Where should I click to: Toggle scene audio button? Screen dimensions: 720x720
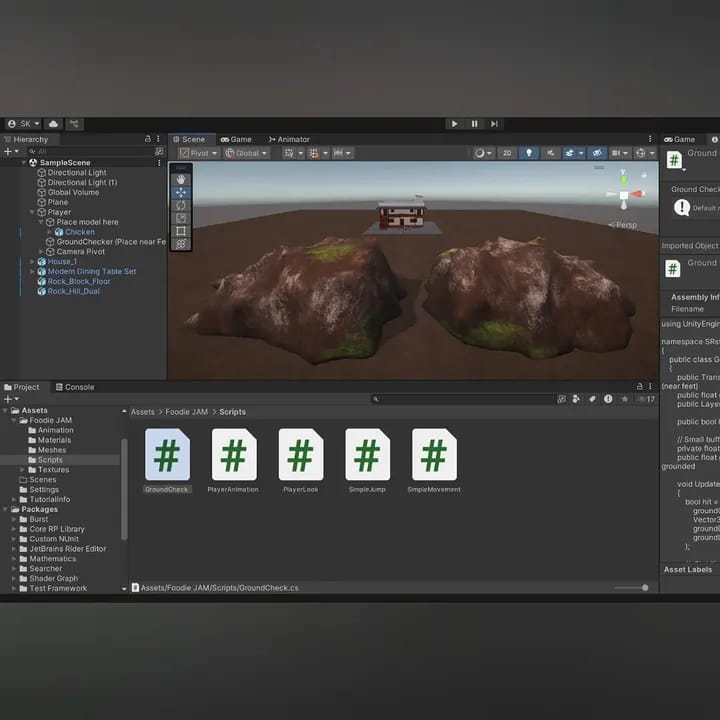pyautogui.click(x=550, y=153)
